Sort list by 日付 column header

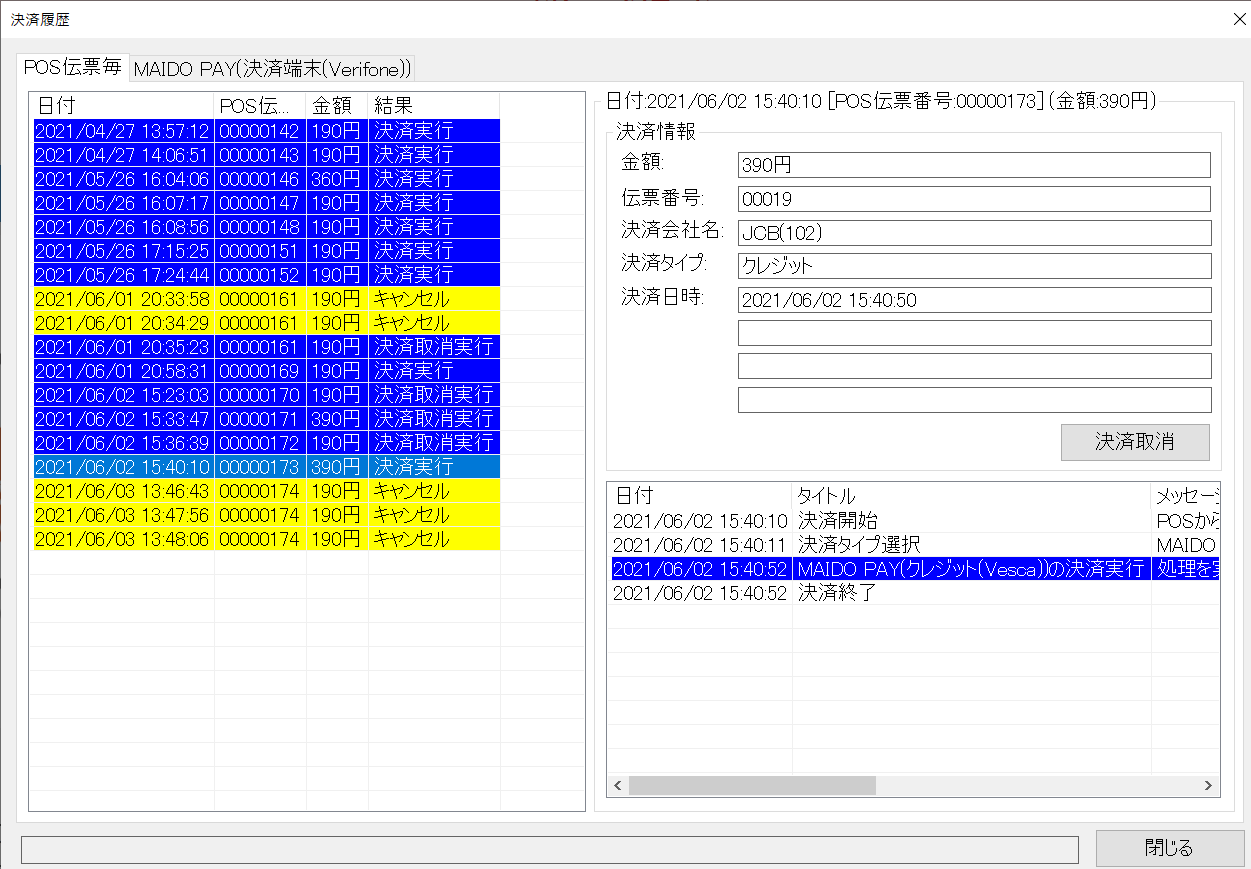point(123,105)
